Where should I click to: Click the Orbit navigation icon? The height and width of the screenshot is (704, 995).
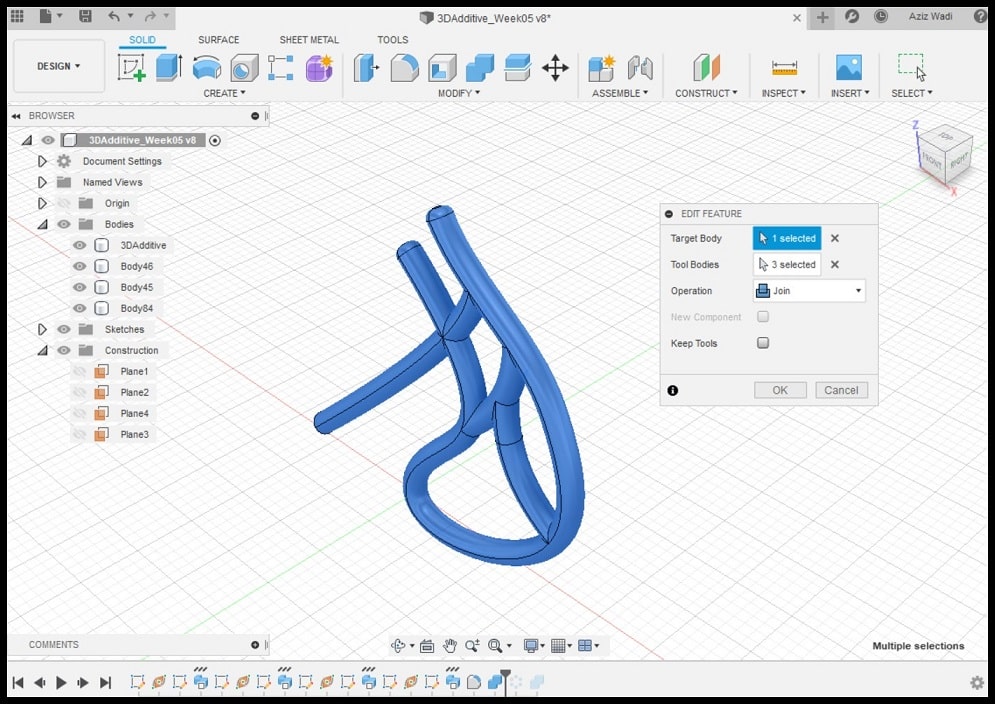coord(398,646)
